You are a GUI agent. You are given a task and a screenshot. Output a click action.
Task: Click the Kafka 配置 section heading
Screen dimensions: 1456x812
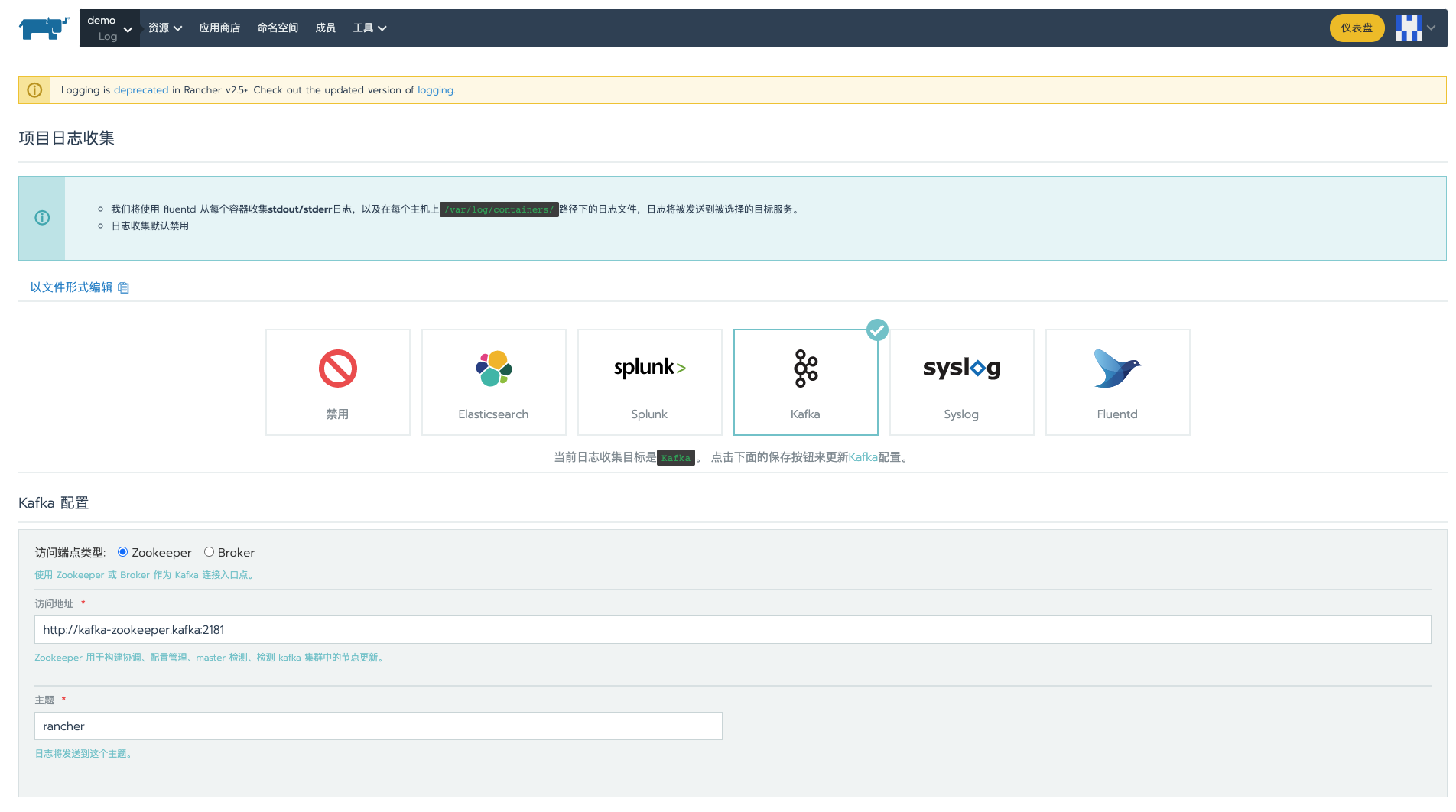[x=54, y=503]
